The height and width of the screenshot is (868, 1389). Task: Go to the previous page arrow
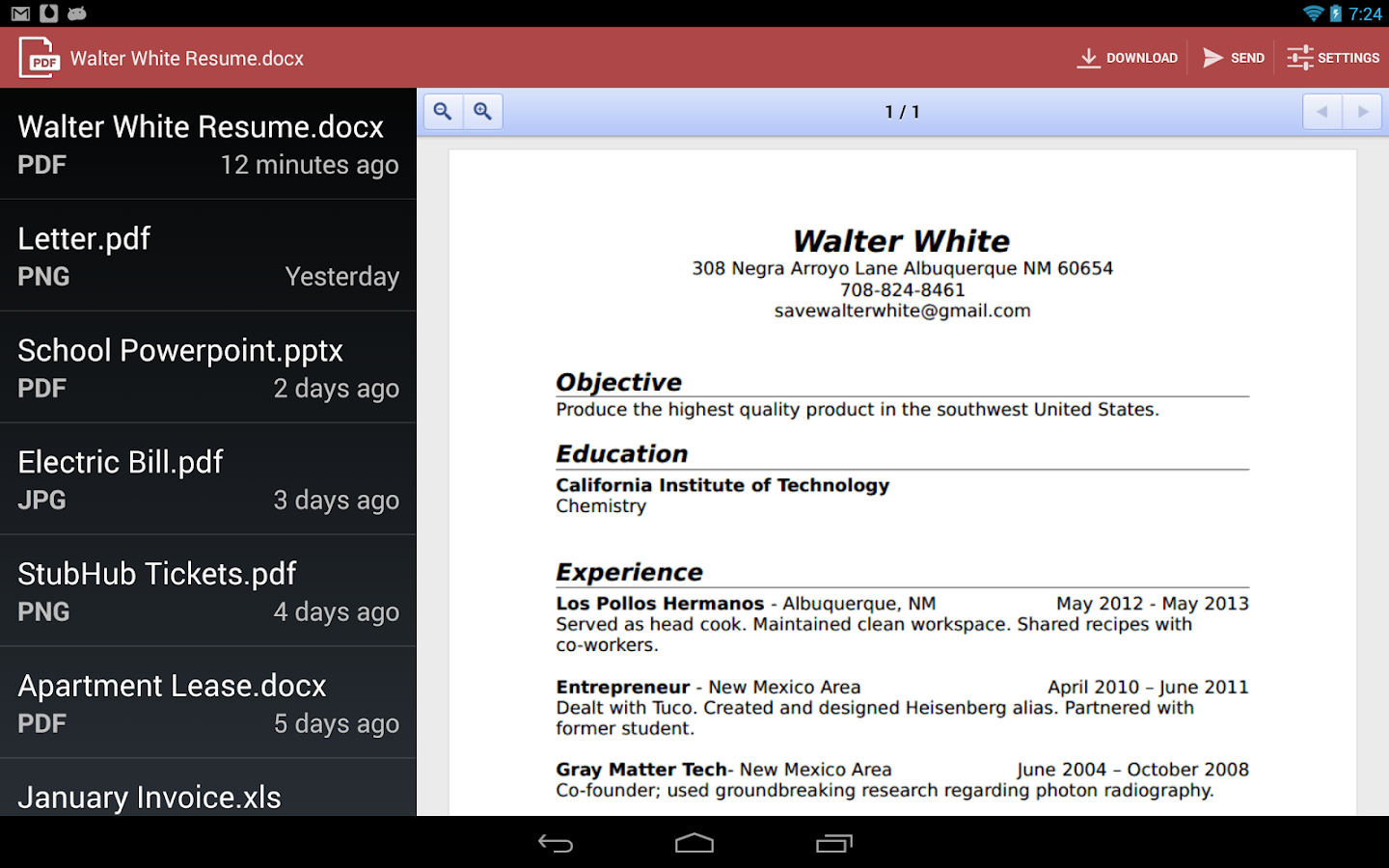(1322, 112)
